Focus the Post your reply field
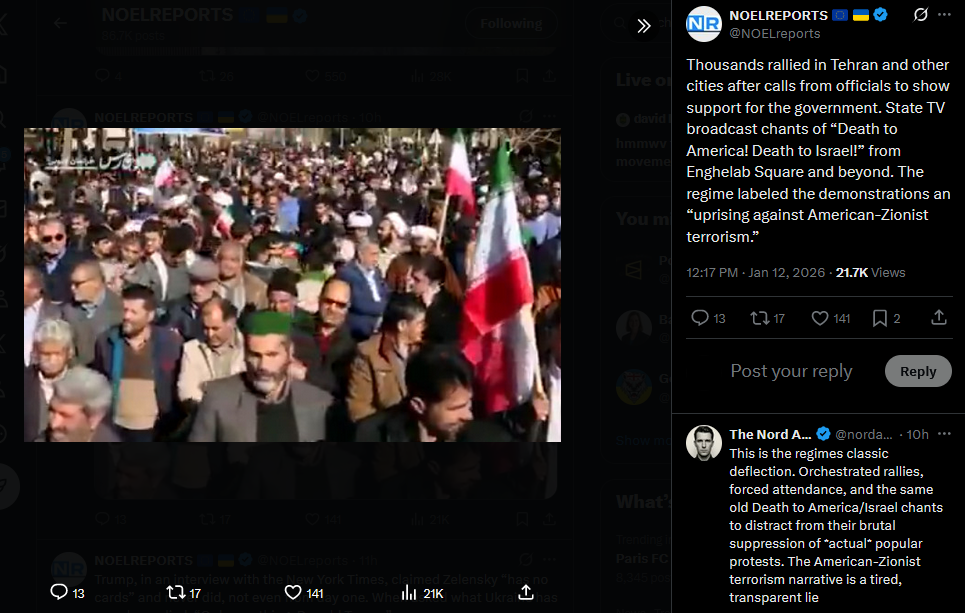 point(791,371)
